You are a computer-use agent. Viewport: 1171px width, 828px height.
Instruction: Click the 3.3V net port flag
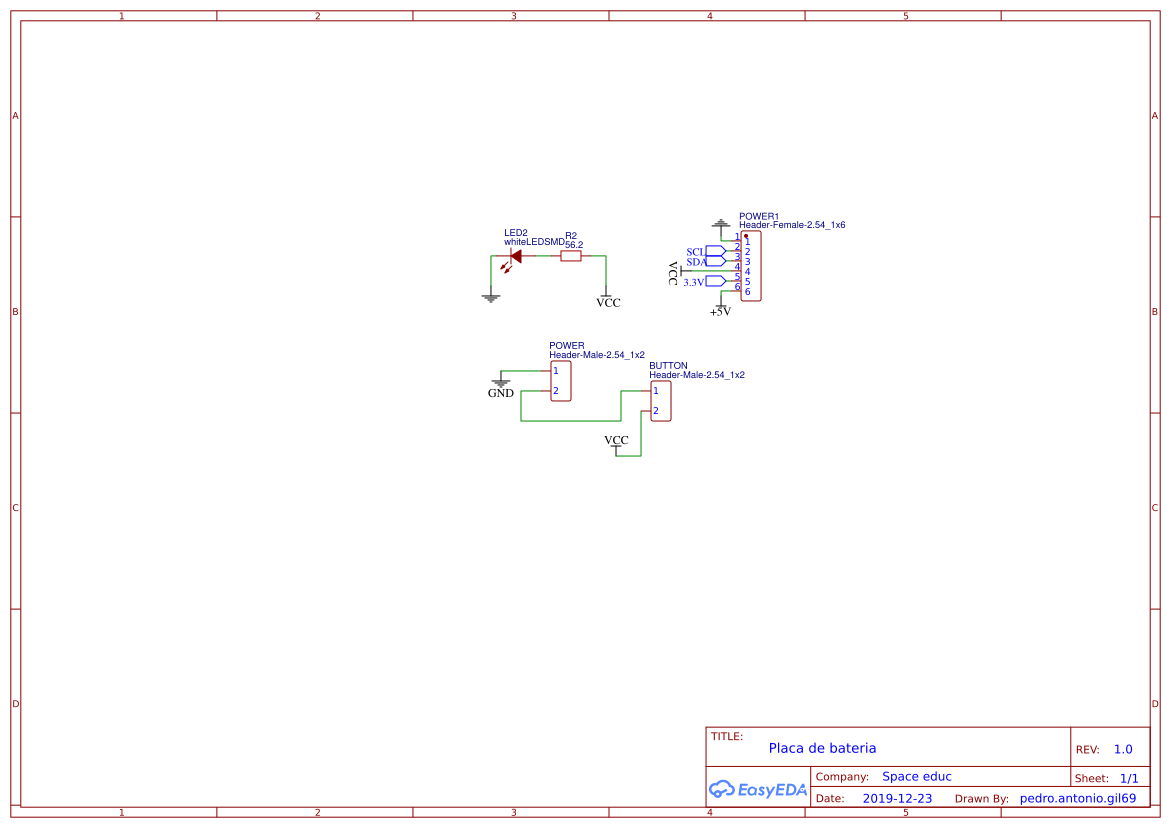pyautogui.click(x=715, y=282)
